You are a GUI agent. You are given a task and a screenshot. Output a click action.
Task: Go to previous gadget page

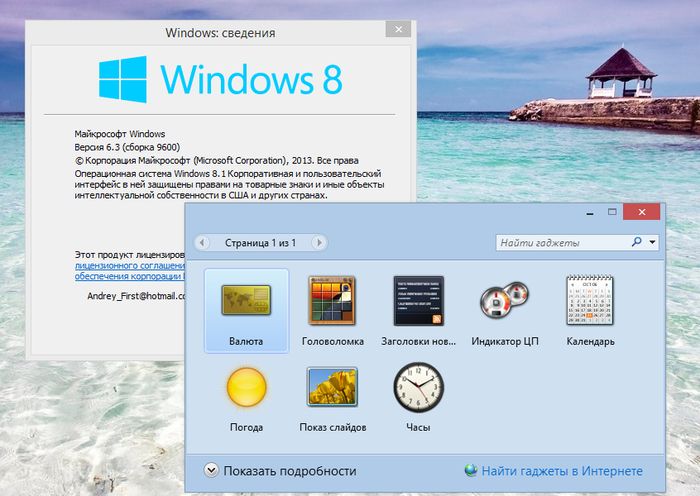[204, 242]
